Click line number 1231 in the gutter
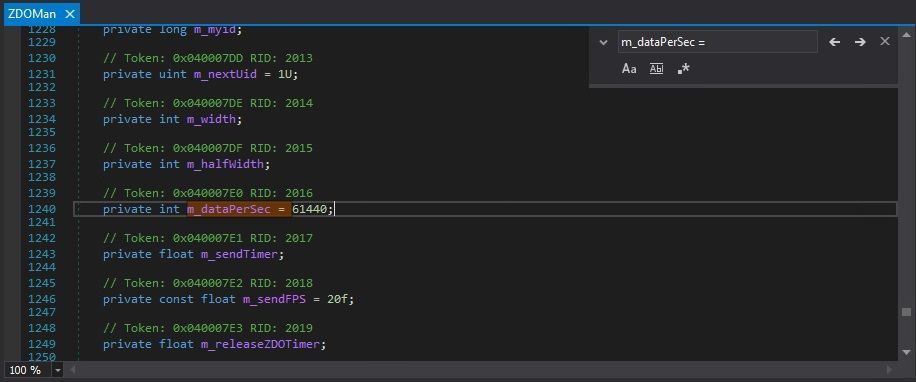Viewport: 916px width, 382px height. (41, 74)
